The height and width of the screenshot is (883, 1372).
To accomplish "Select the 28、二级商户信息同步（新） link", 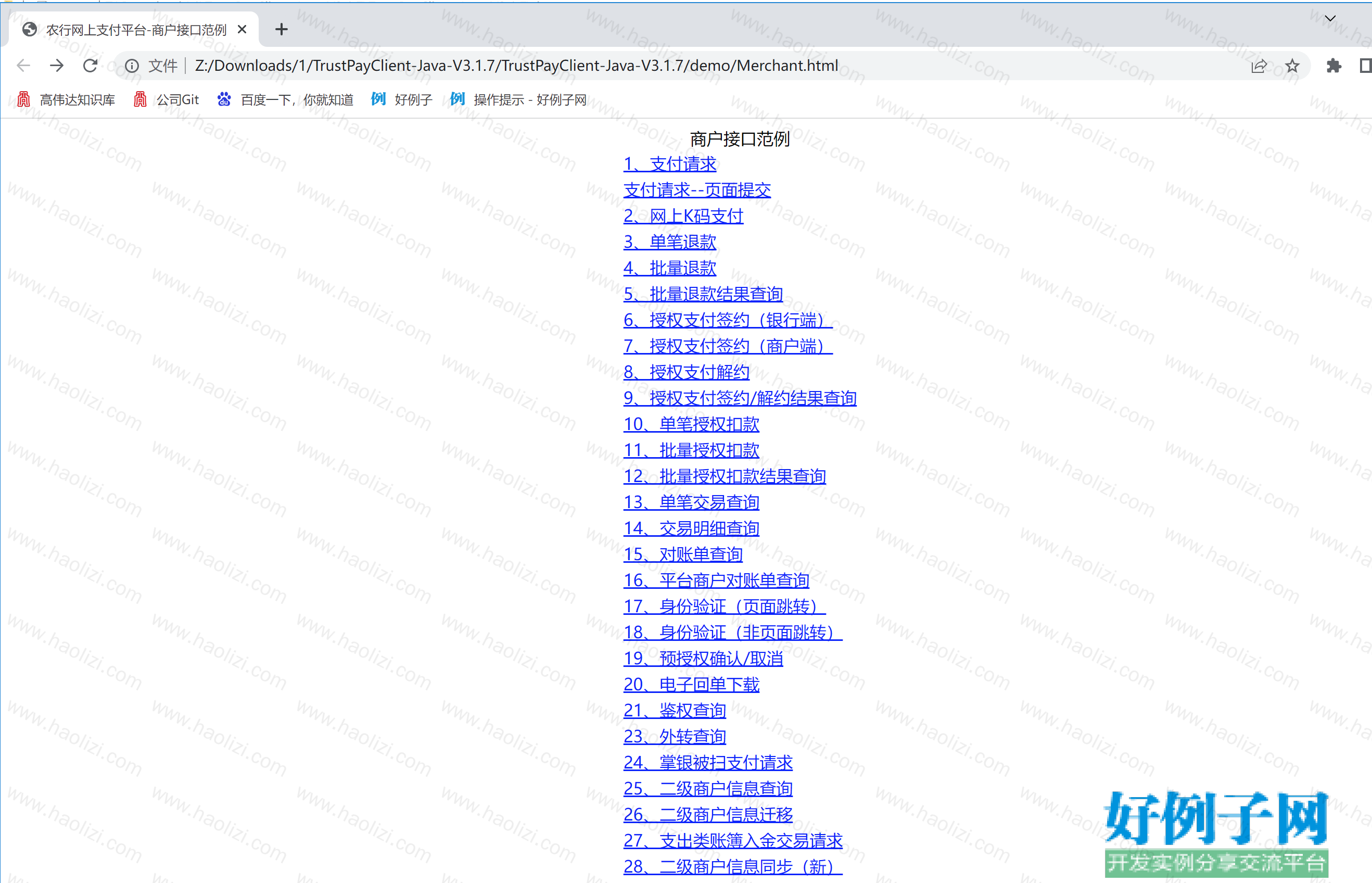I will pyautogui.click(x=733, y=866).
